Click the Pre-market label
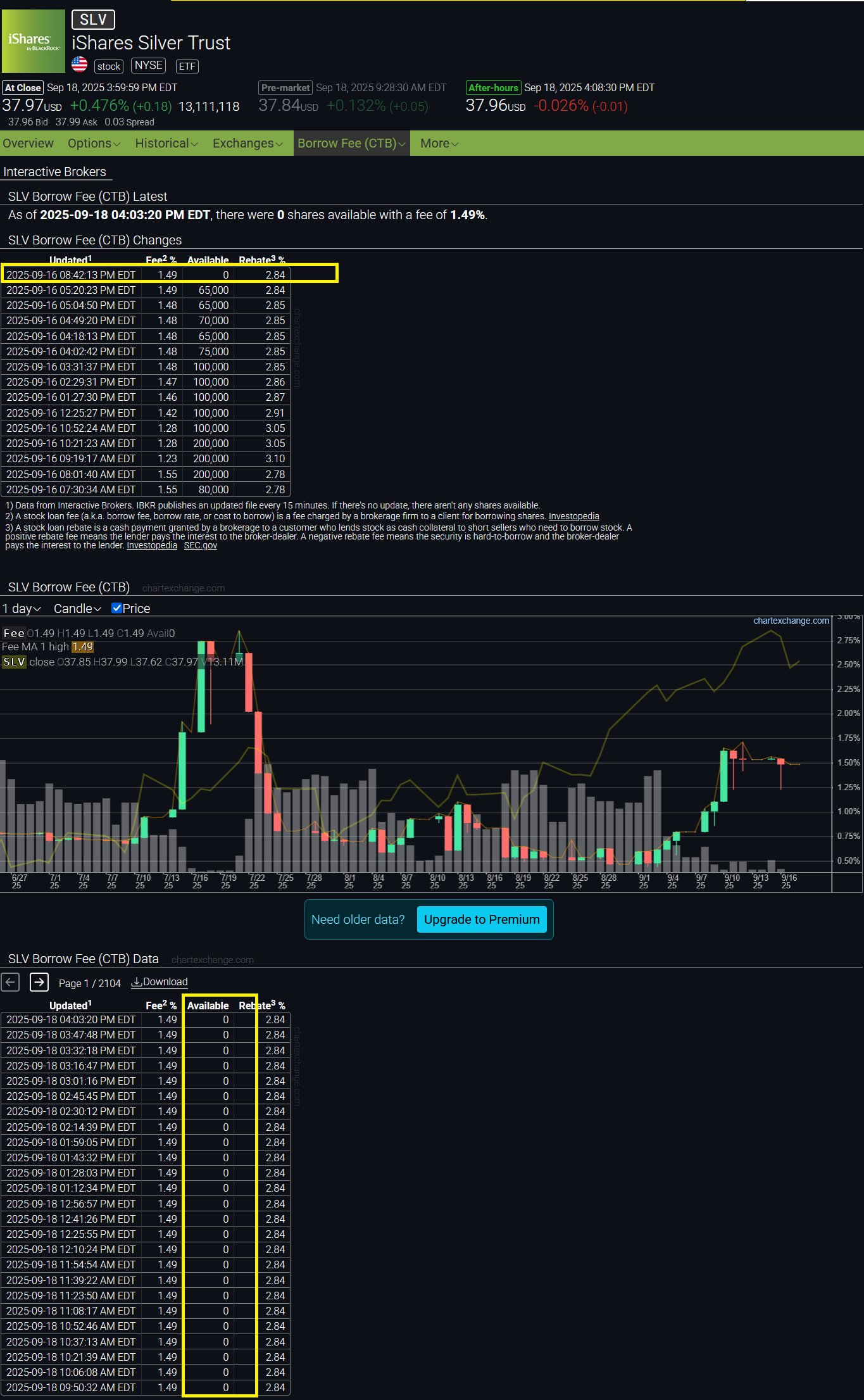The height and width of the screenshot is (1400, 864). (285, 88)
